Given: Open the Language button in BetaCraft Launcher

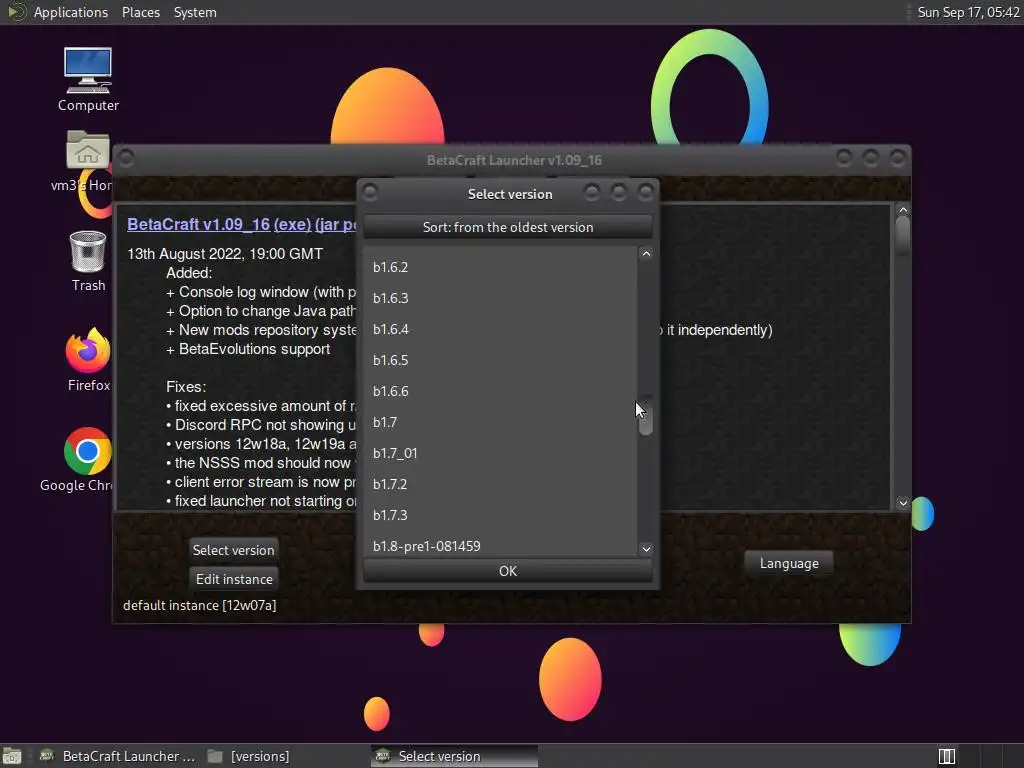Looking at the screenshot, I should pos(789,563).
